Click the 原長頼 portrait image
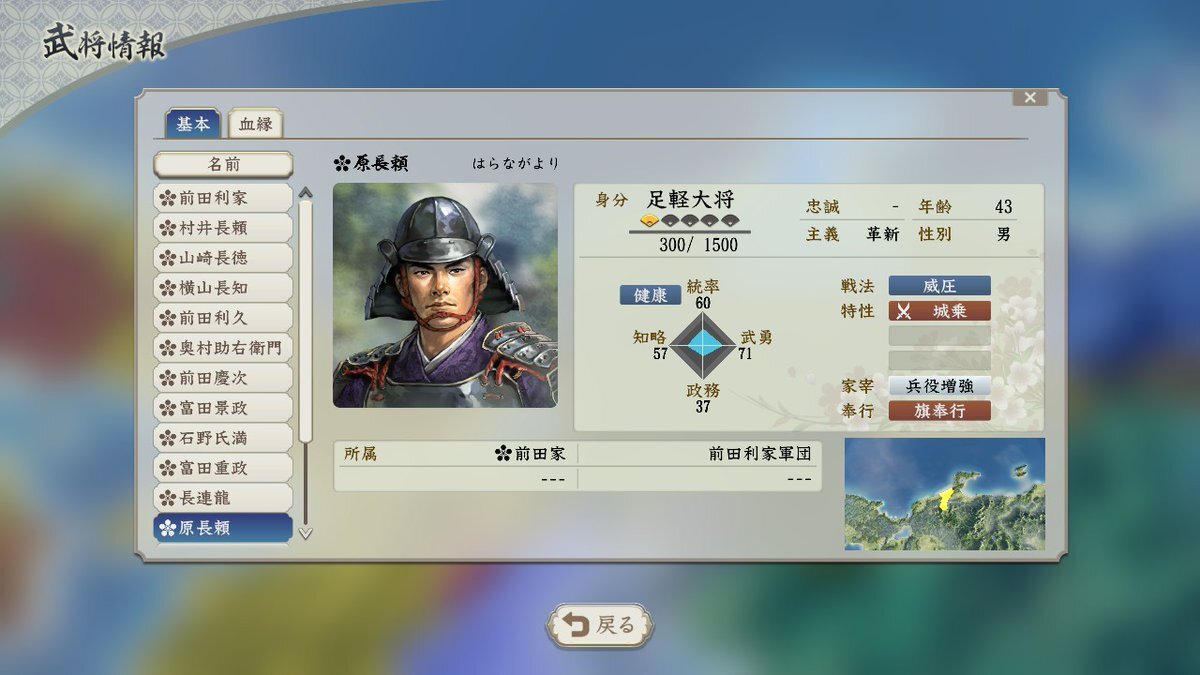The width and height of the screenshot is (1200, 675). [x=445, y=295]
